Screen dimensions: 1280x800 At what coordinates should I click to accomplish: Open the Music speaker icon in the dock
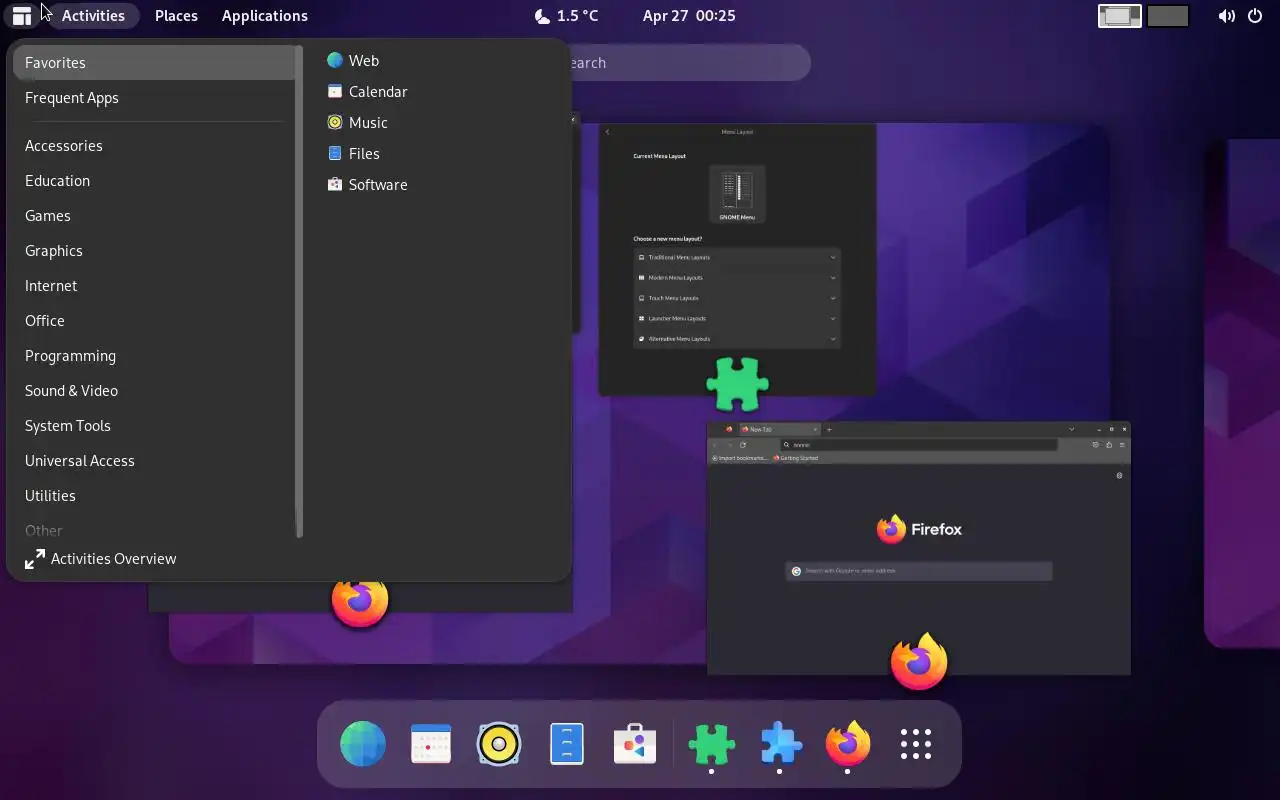(x=499, y=744)
